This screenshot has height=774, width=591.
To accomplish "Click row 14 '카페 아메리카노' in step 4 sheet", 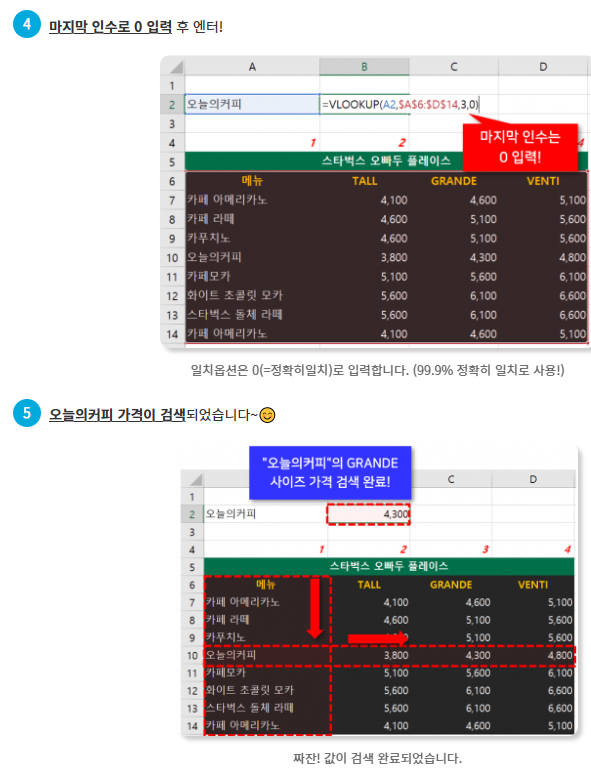I will 252,334.
